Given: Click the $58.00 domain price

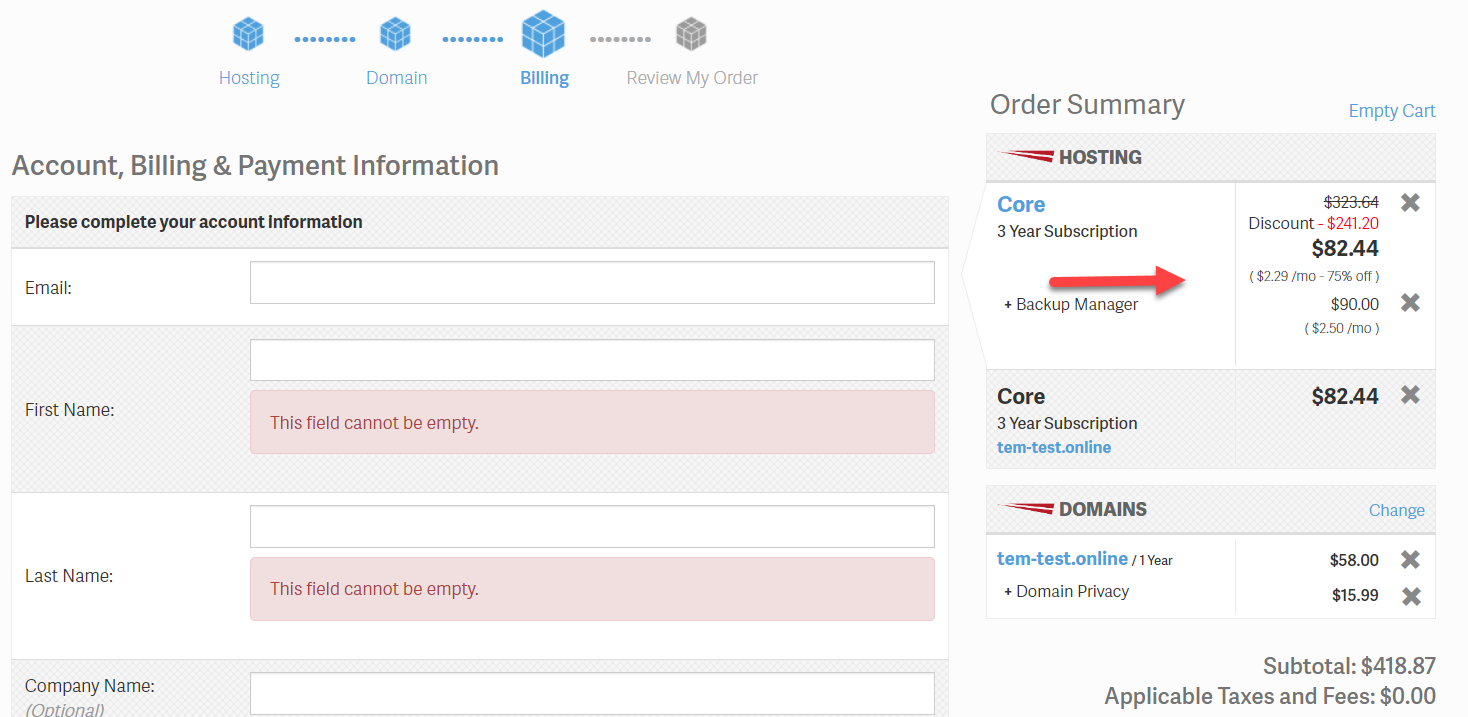Looking at the screenshot, I should point(1354,560).
